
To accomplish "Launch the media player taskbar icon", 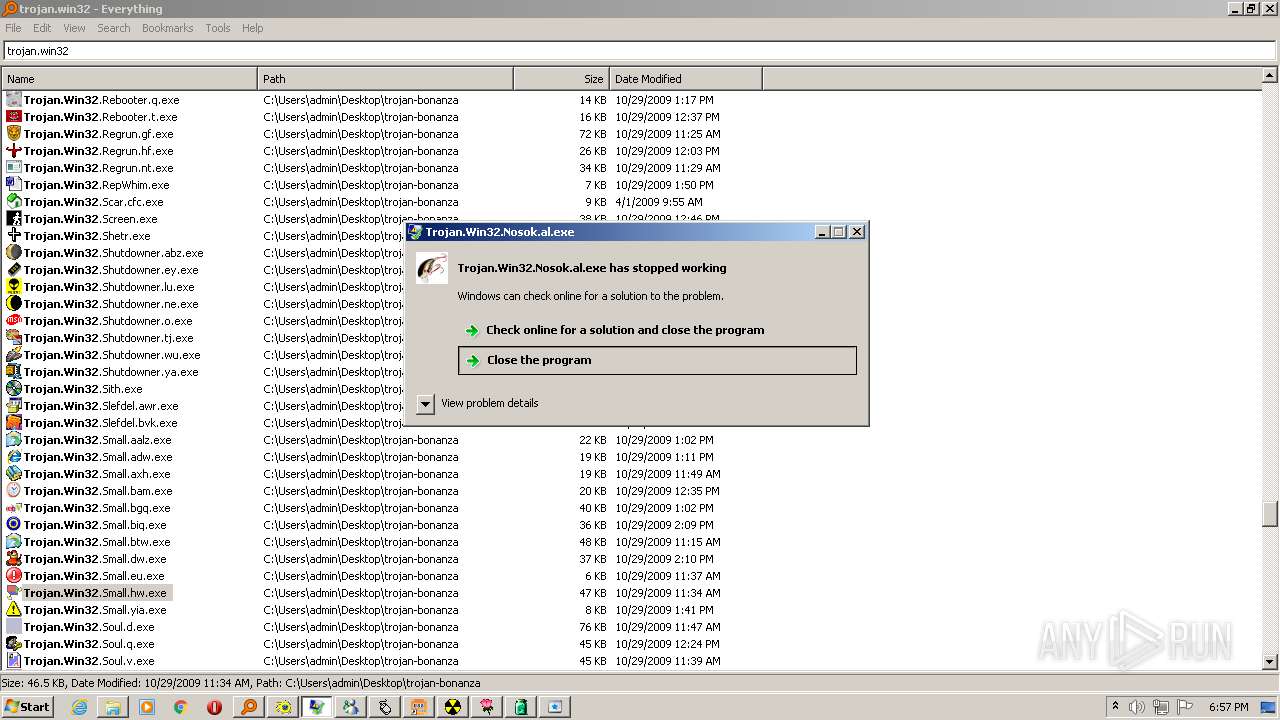I will (x=147, y=707).
